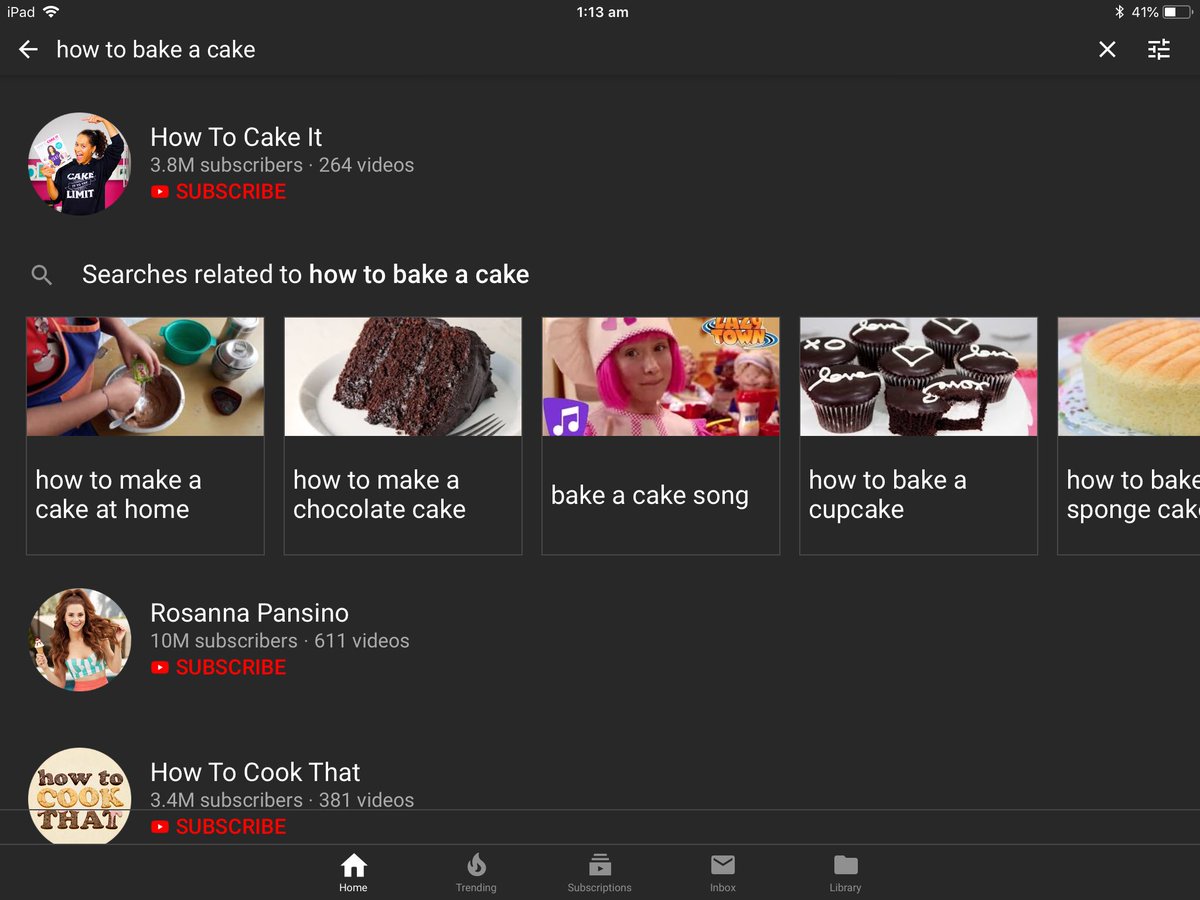This screenshot has width=1200, height=900.
Task: Tap purple music note badge on thumbnail
Action: coord(566,415)
